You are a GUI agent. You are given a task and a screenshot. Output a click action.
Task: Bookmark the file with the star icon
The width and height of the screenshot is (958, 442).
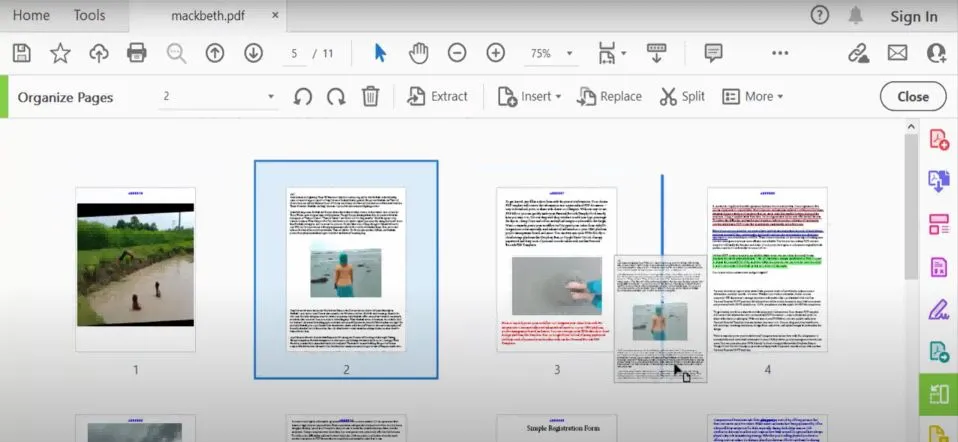[x=60, y=53]
